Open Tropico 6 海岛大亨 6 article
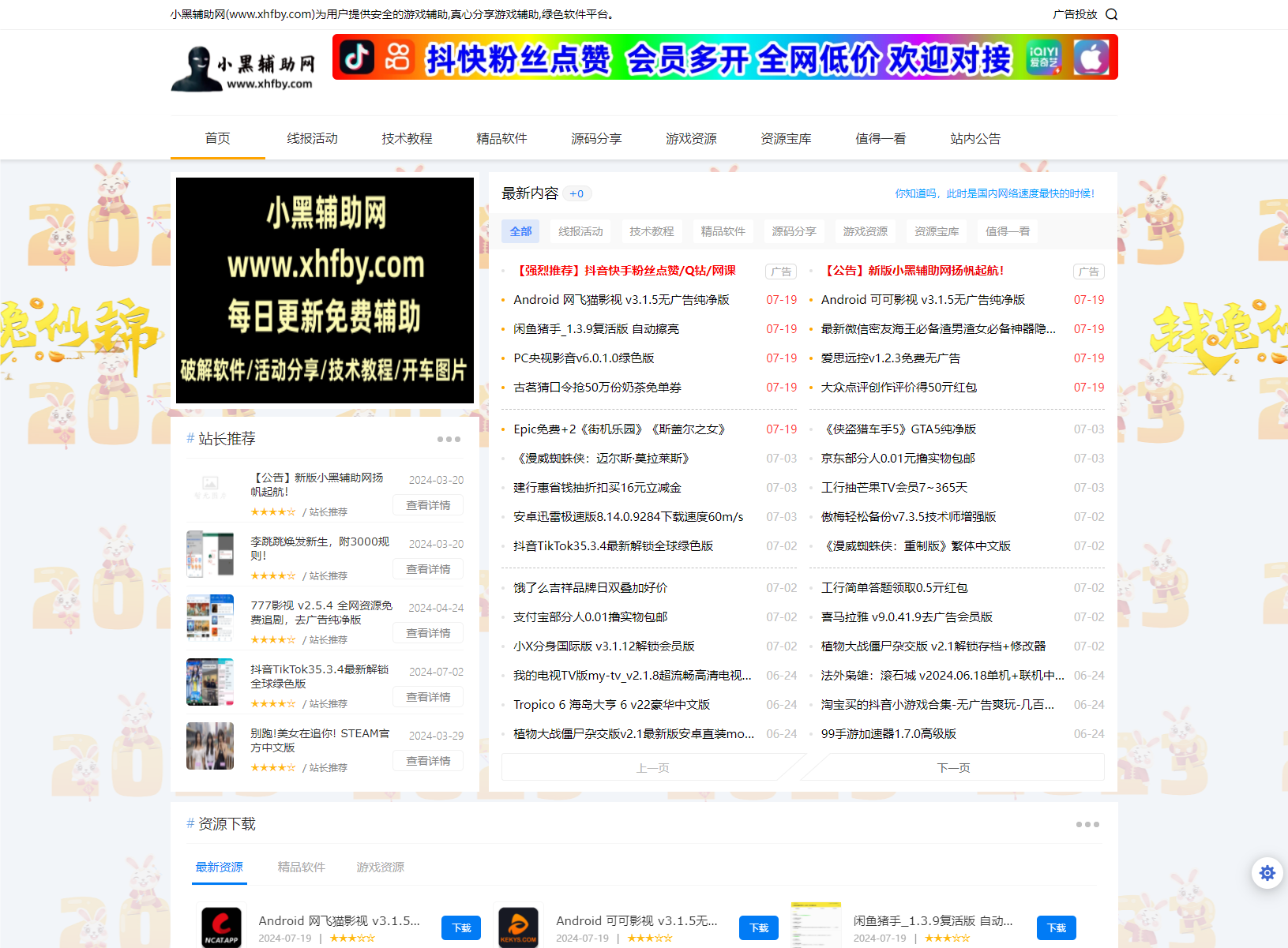This screenshot has height=948, width=1288. coord(611,705)
